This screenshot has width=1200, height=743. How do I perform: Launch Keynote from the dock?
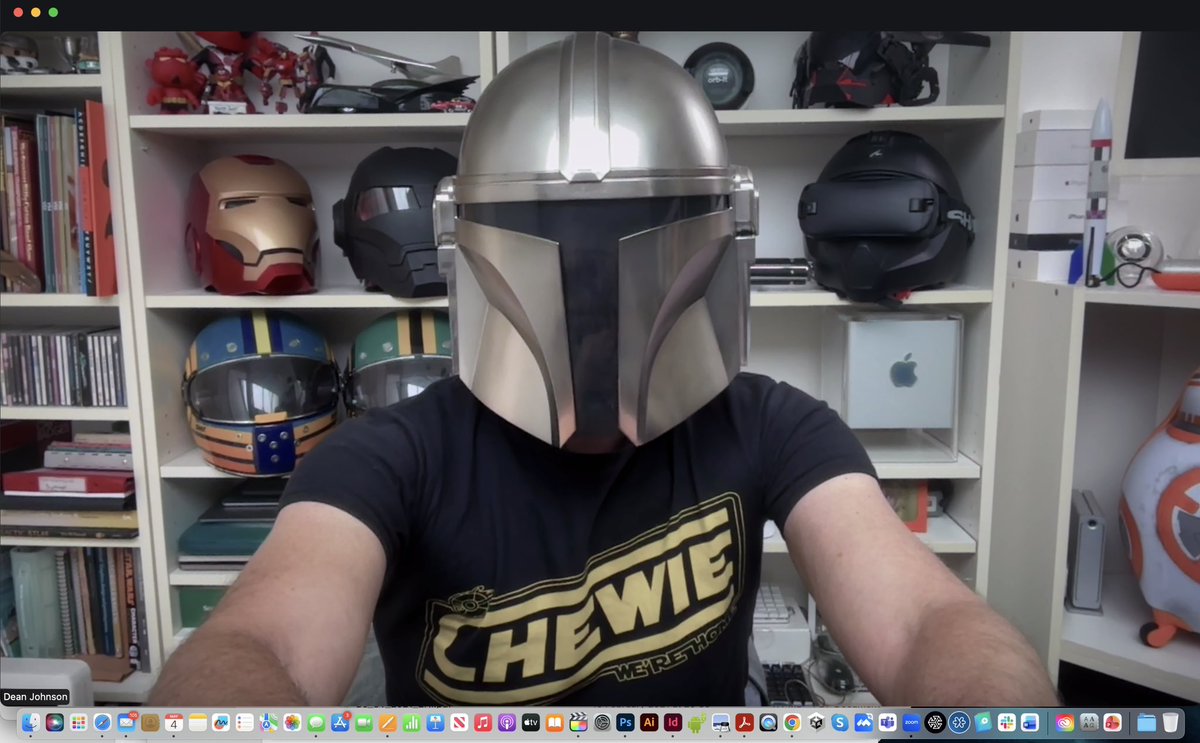tap(435, 722)
